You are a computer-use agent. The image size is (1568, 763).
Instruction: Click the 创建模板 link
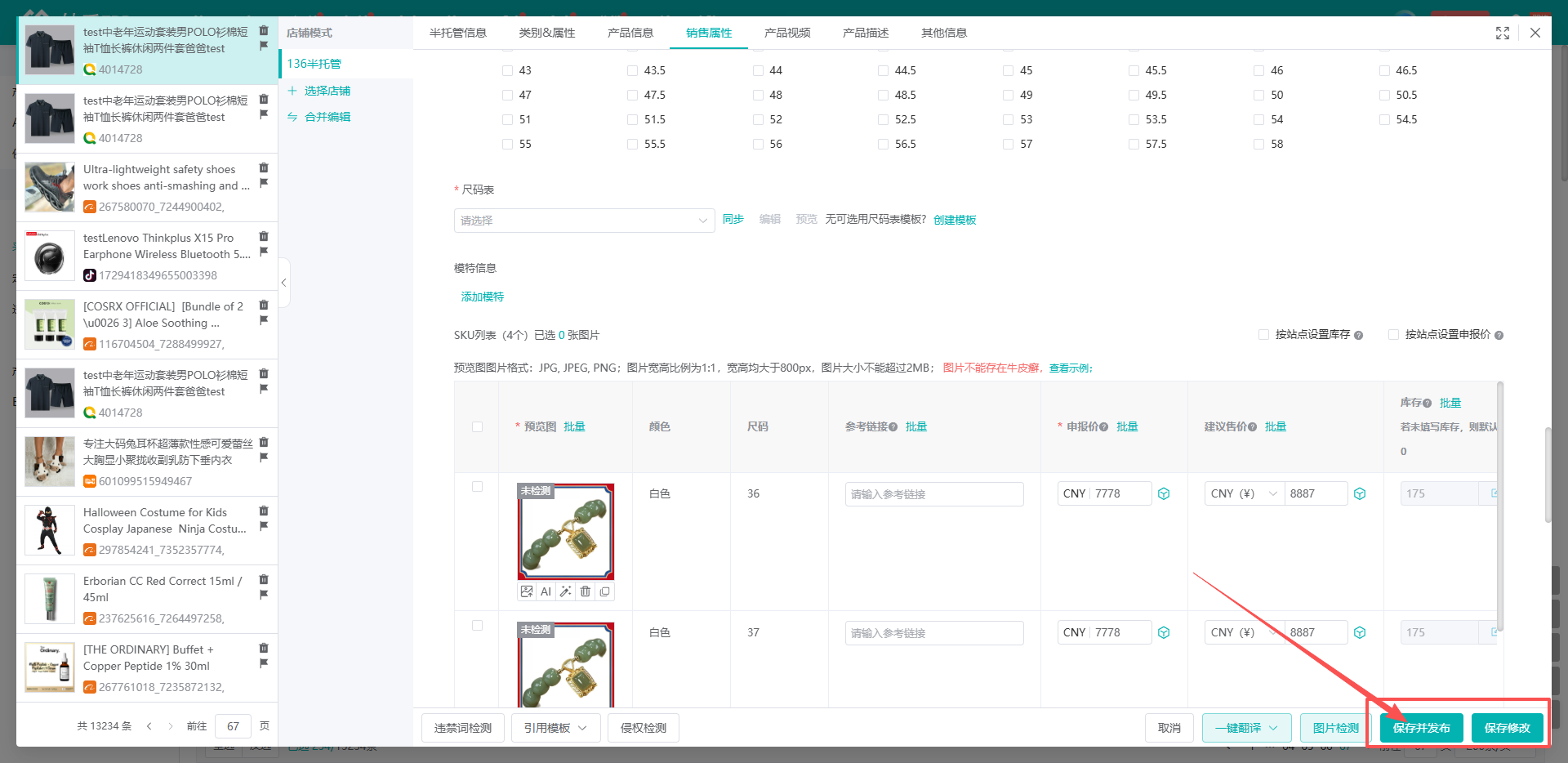pos(955,220)
